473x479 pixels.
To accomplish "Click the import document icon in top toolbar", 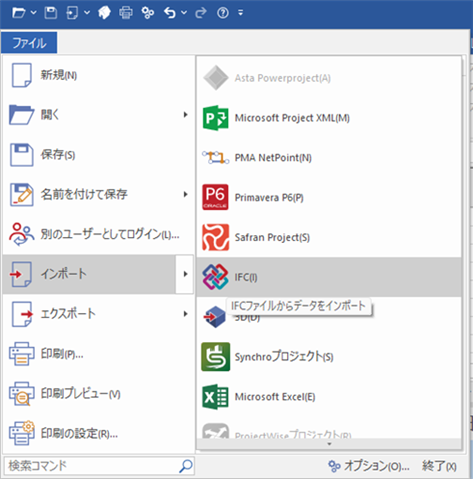I will point(72,13).
